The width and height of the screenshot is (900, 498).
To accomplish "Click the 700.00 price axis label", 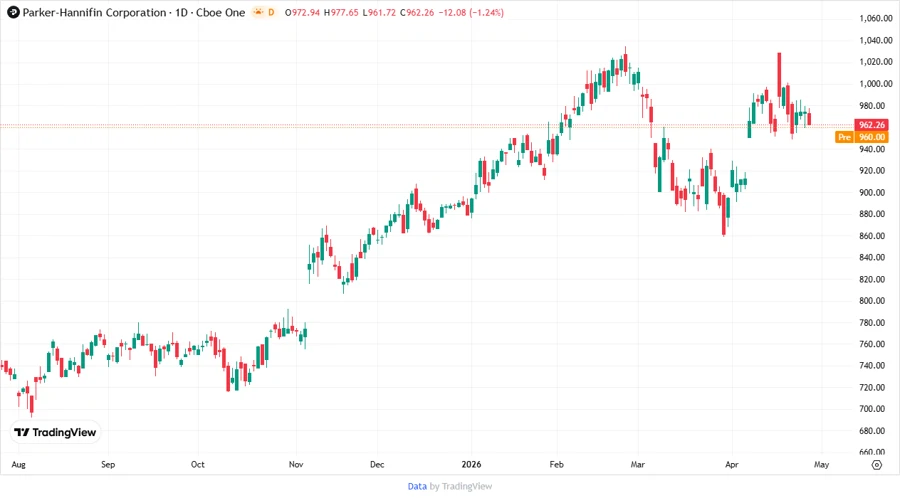I will click(x=872, y=409).
